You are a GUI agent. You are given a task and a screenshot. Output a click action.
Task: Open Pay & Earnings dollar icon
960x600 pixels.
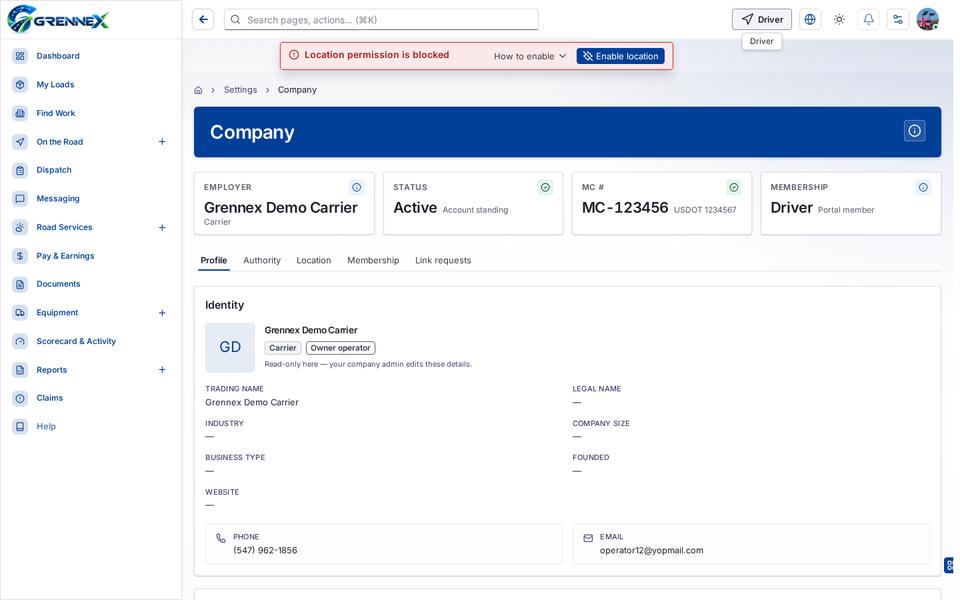(20, 256)
